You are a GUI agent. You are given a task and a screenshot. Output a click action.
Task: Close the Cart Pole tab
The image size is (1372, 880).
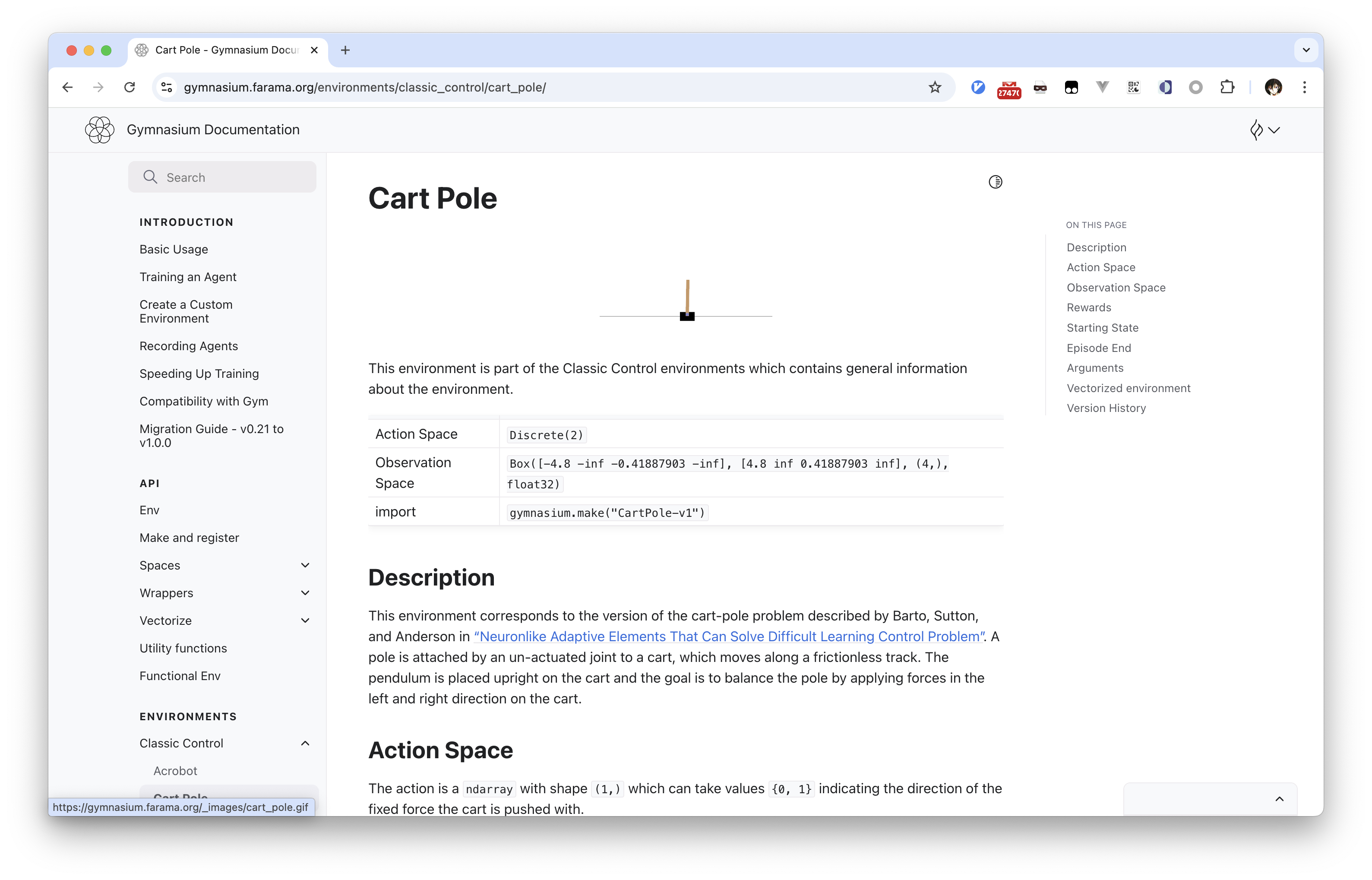point(314,50)
